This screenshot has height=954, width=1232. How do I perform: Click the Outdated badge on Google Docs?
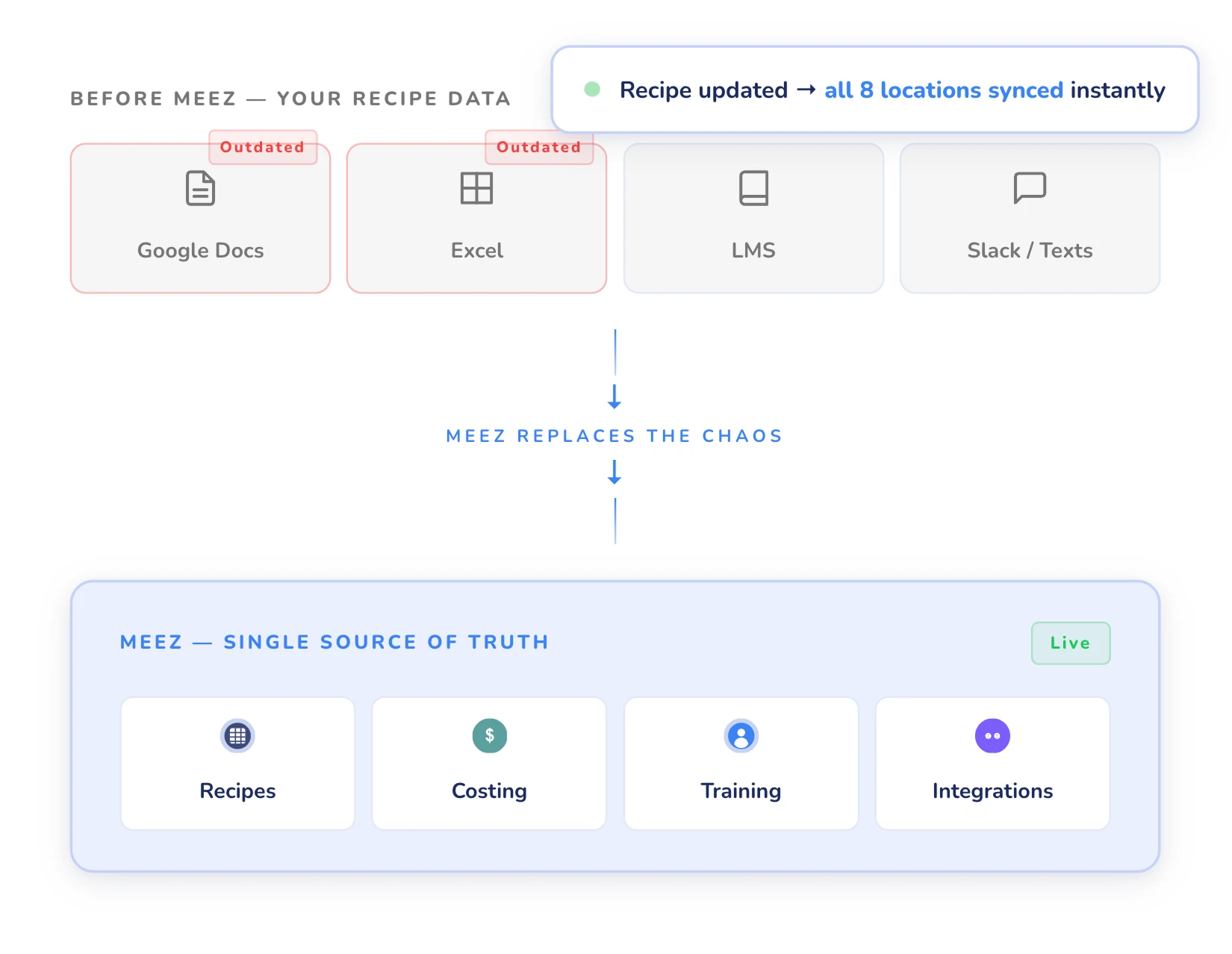click(x=263, y=147)
